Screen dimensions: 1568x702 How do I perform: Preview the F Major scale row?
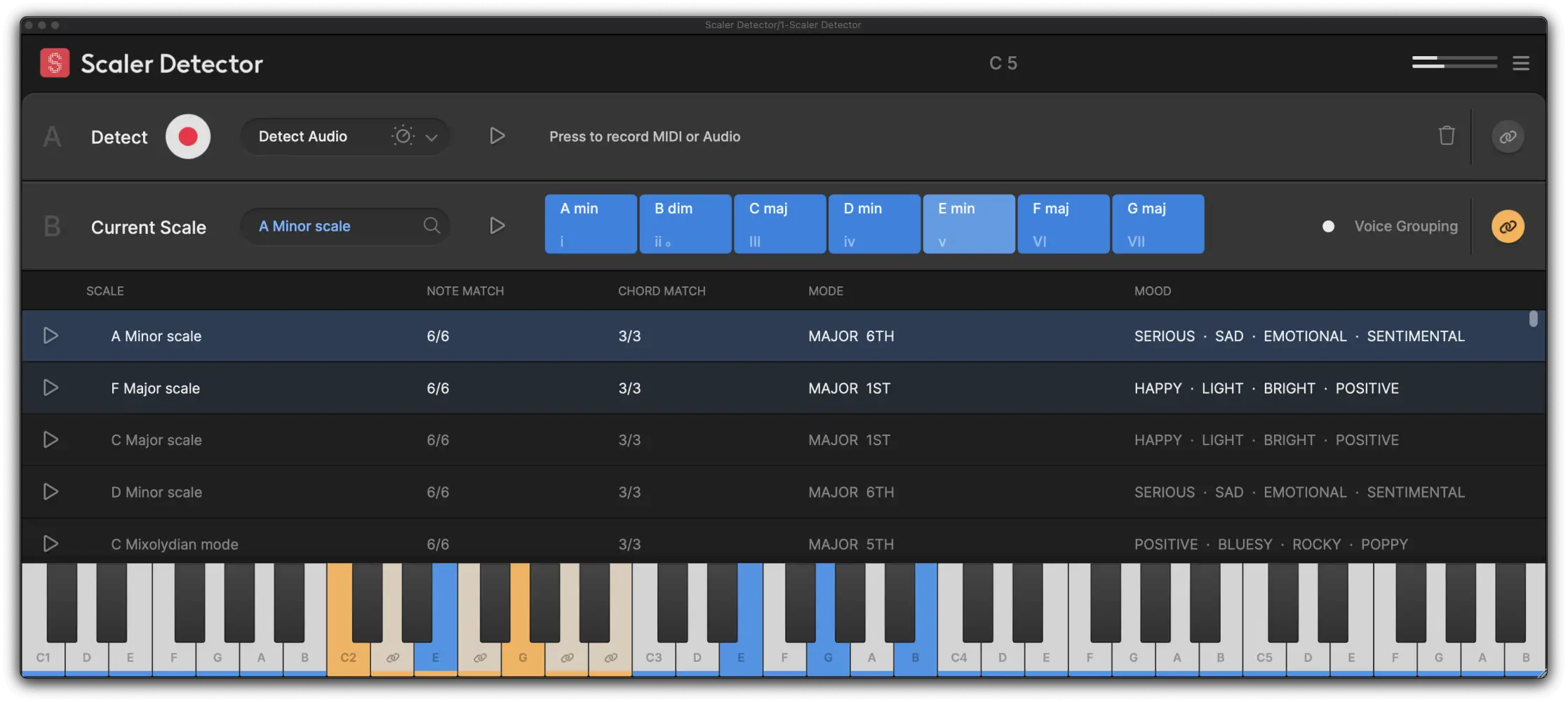(x=51, y=388)
